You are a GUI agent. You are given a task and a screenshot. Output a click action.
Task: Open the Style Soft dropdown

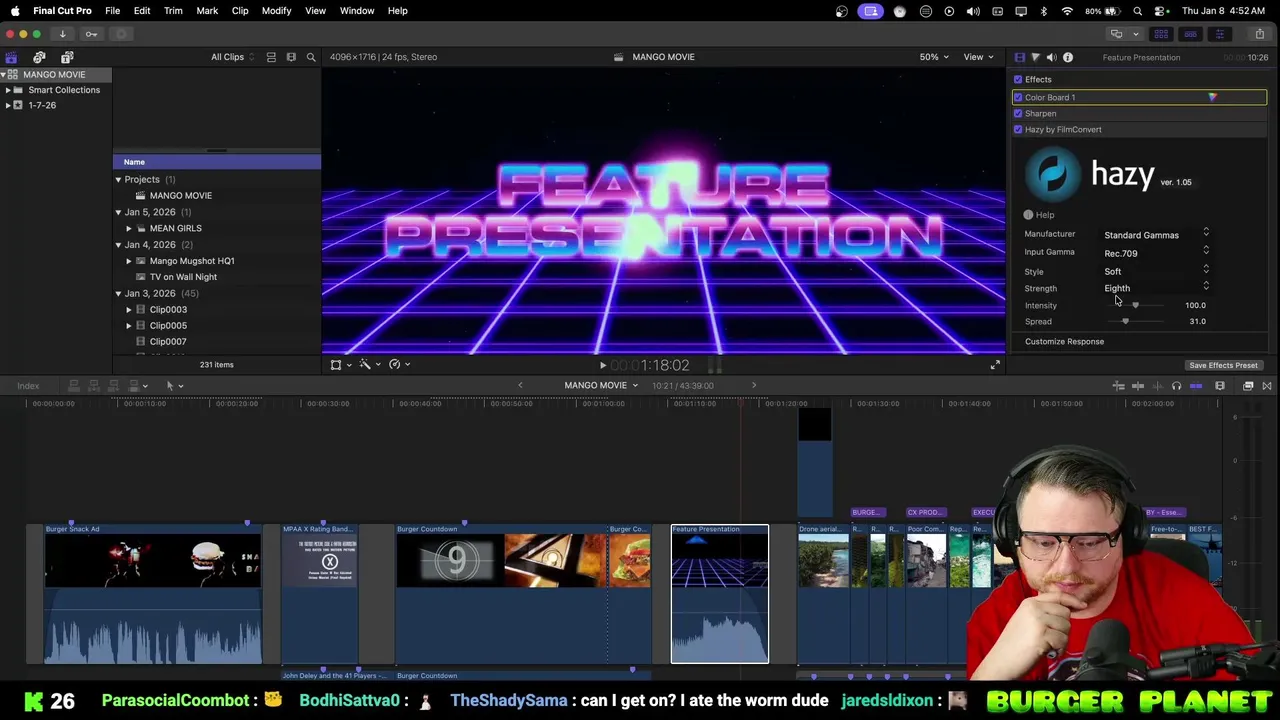point(1156,271)
